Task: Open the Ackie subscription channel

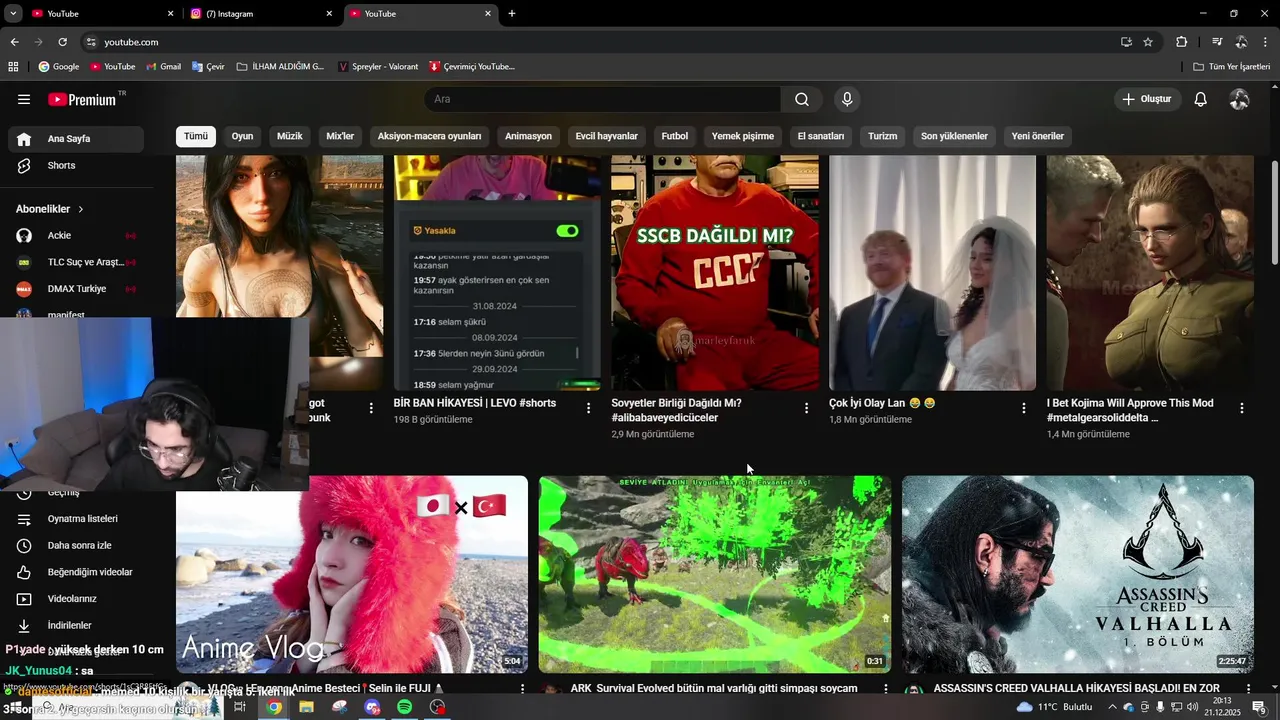Action: [76, 235]
